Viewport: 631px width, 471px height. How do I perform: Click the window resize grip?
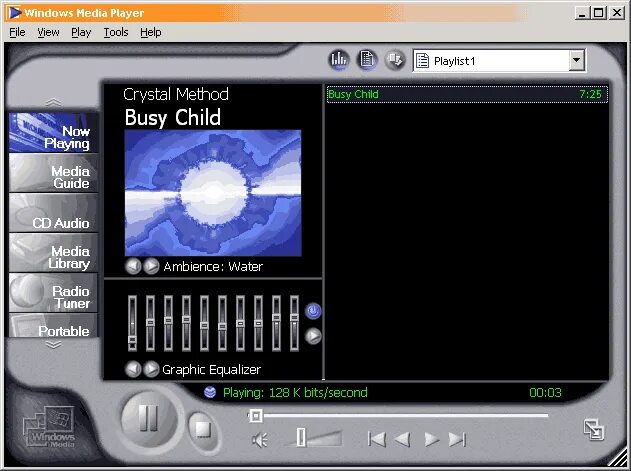(x=617, y=458)
